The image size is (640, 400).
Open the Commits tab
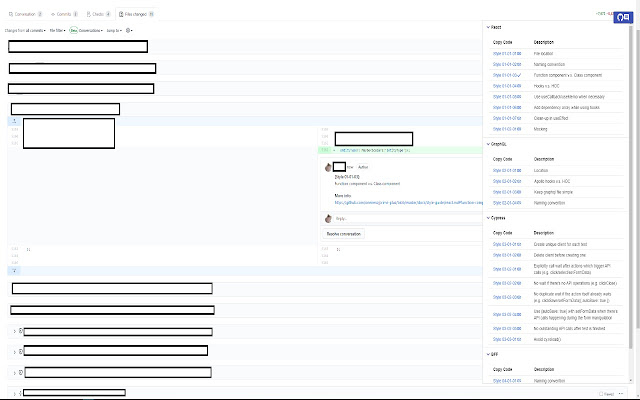[x=64, y=14]
